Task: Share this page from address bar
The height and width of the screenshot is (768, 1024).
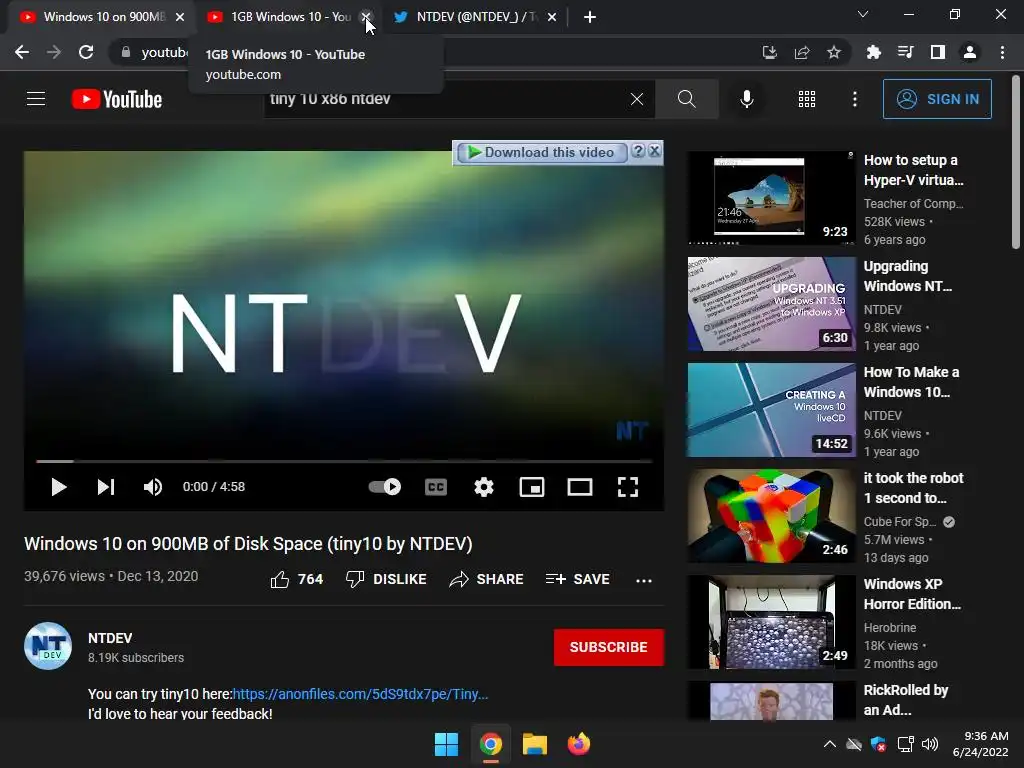Action: 802,52
